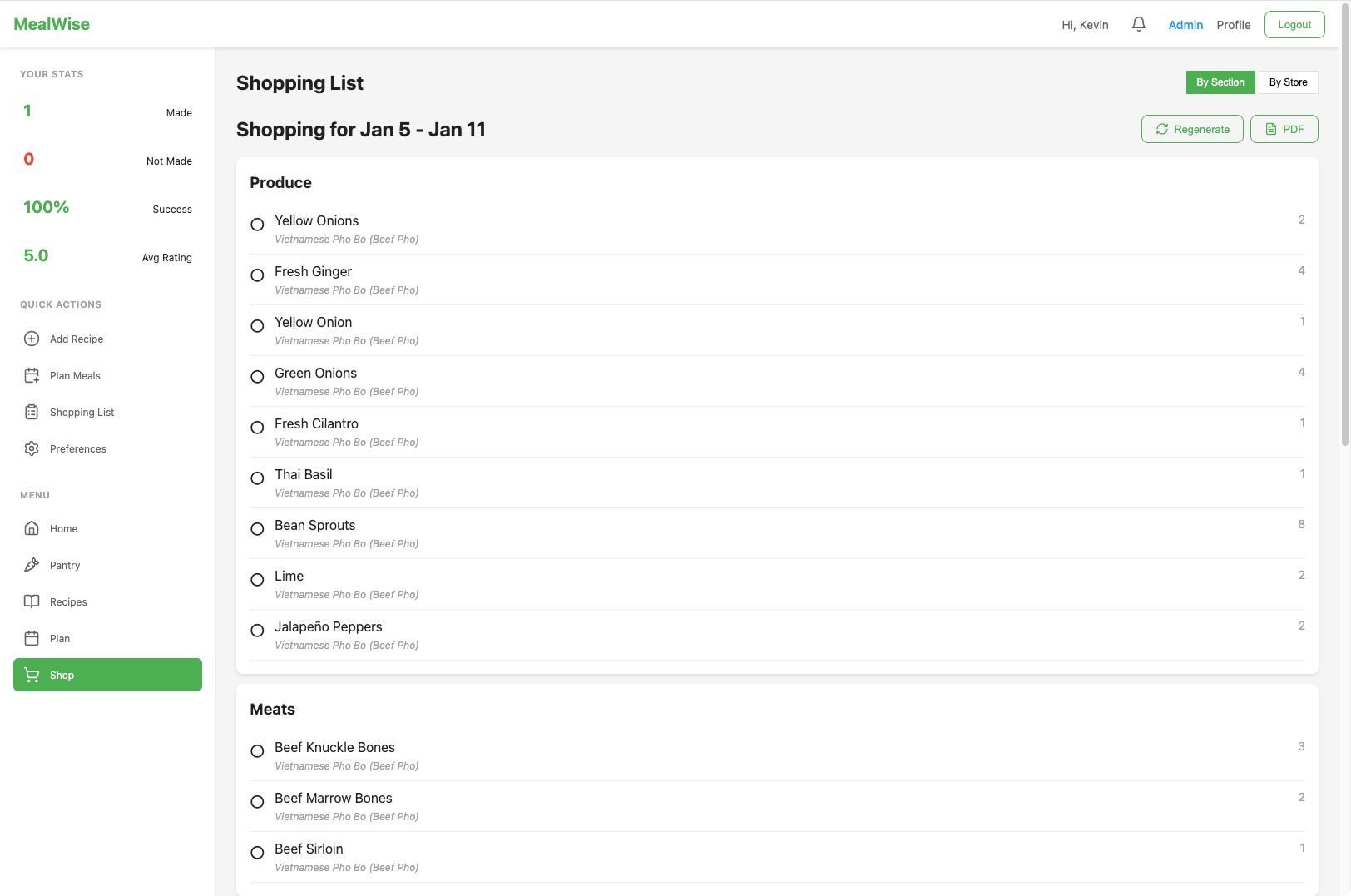Select the By Section view
Image resolution: width=1351 pixels, height=896 pixels.
point(1220,82)
